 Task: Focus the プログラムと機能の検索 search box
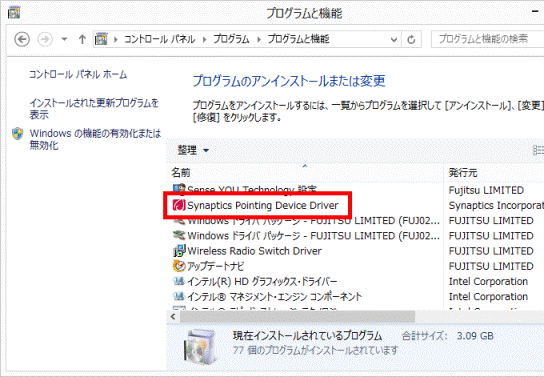[x=487, y=39]
